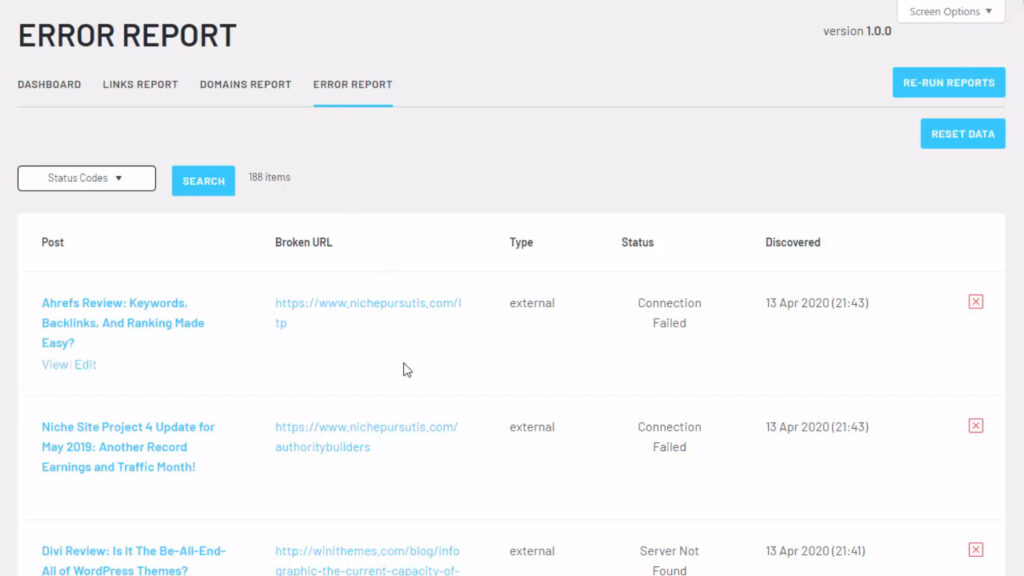Expand Screen Options panel
This screenshot has height=576, width=1024.
tap(951, 11)
